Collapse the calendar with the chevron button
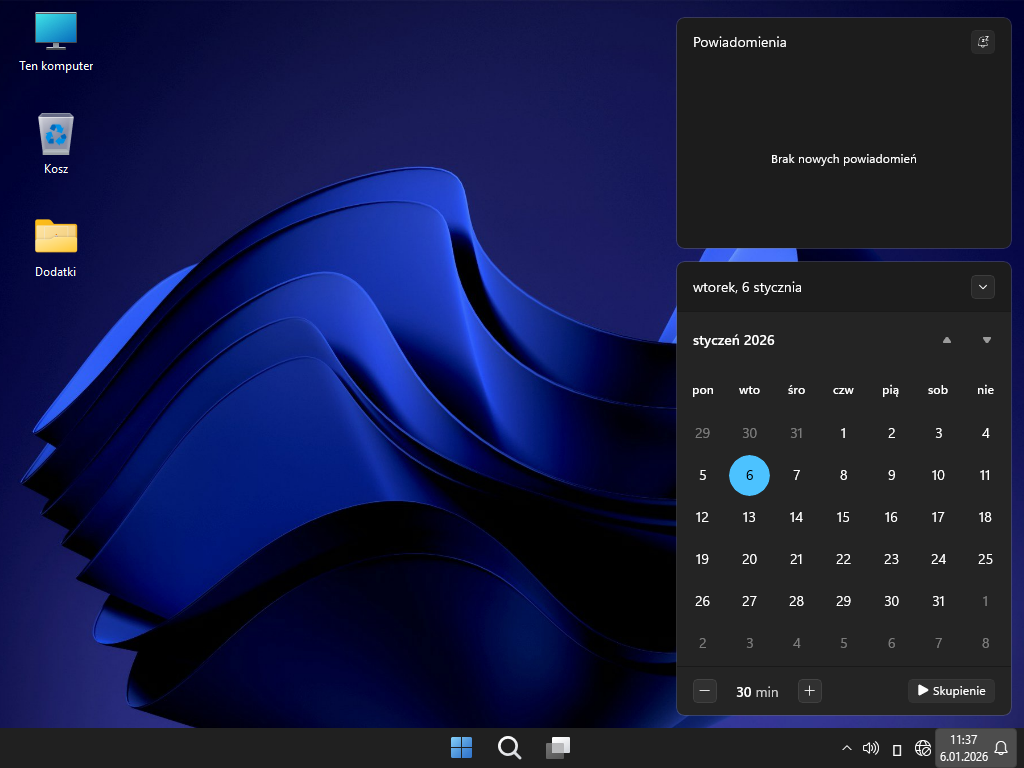The width and height of the screenshot is (1024, 768). click(x=982, y=287)
